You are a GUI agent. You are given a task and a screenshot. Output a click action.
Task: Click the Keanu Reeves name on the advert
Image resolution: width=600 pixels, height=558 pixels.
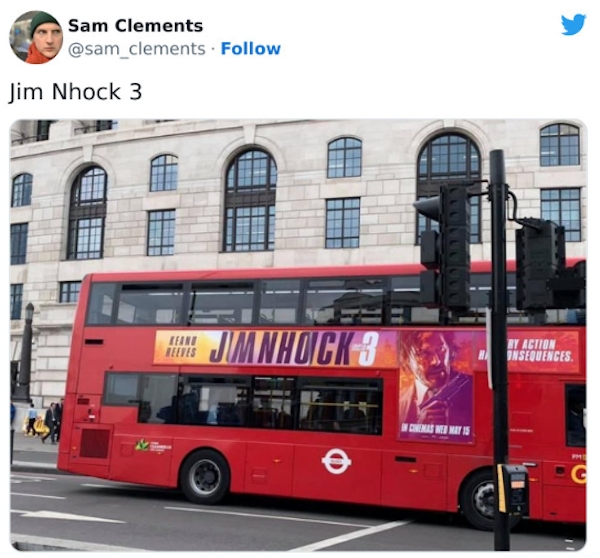pos(183,347)
